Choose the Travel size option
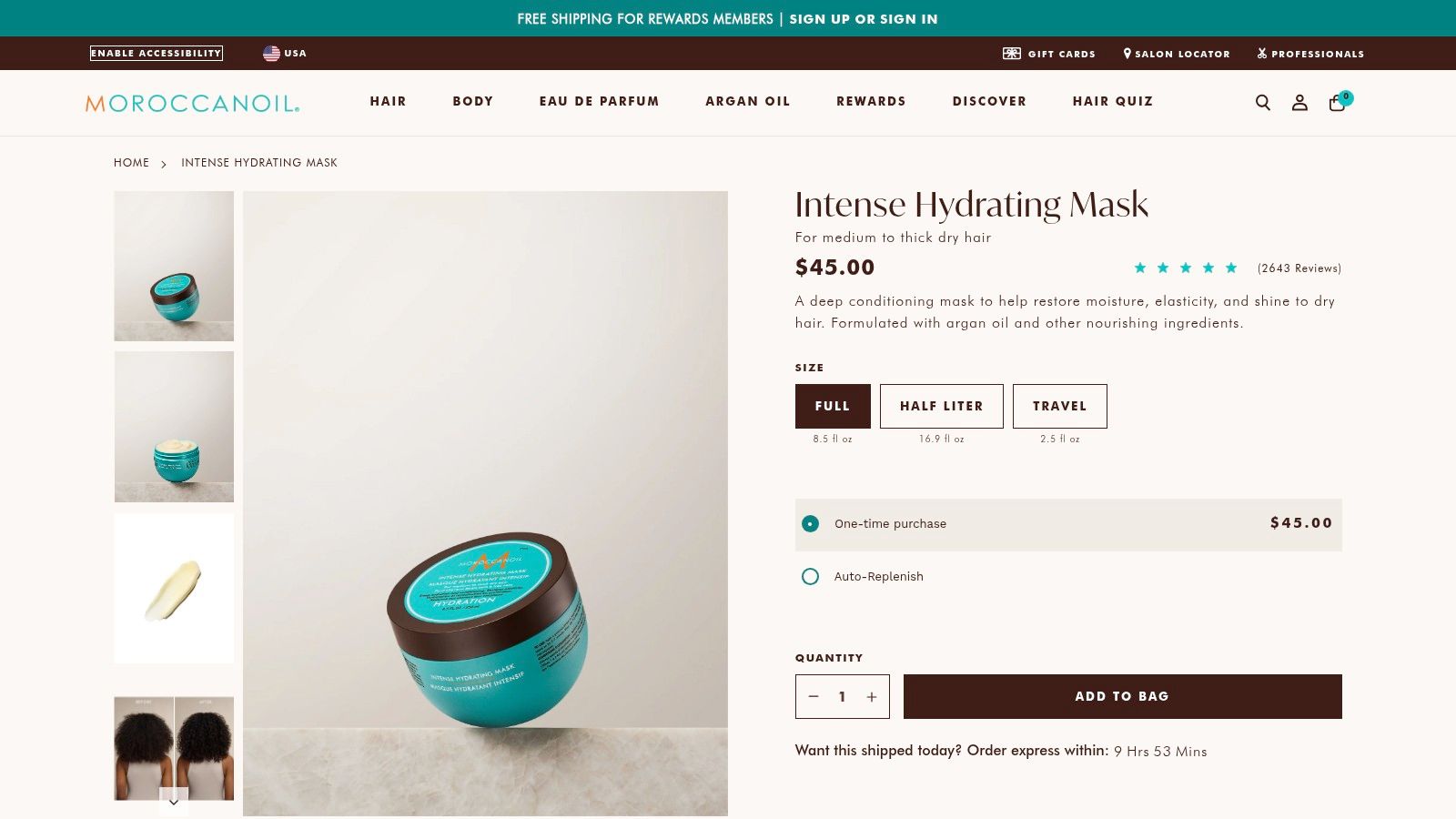 click(x=1060, y=406)
